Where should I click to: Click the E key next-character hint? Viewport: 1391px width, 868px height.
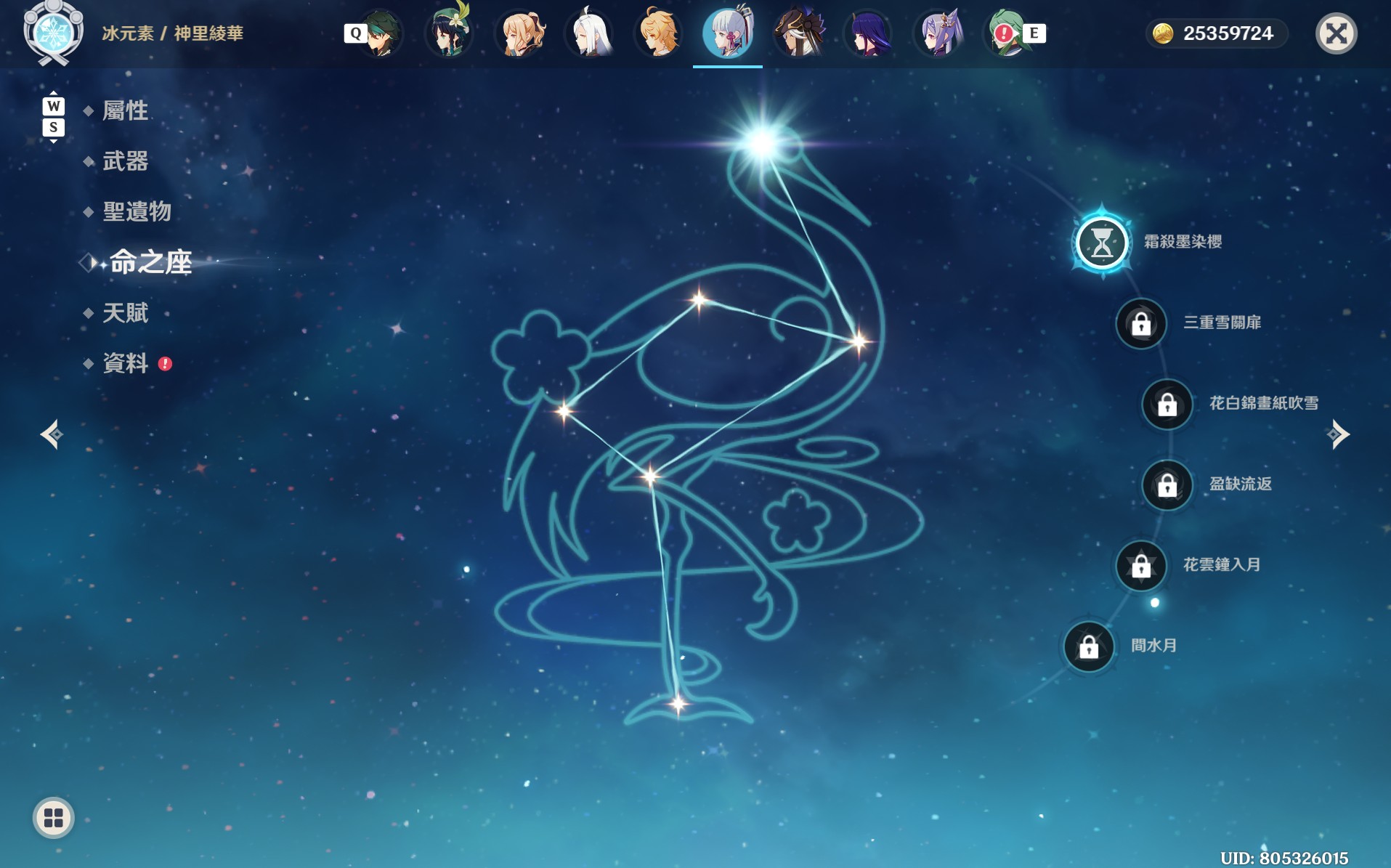[x=1034, y=33]
